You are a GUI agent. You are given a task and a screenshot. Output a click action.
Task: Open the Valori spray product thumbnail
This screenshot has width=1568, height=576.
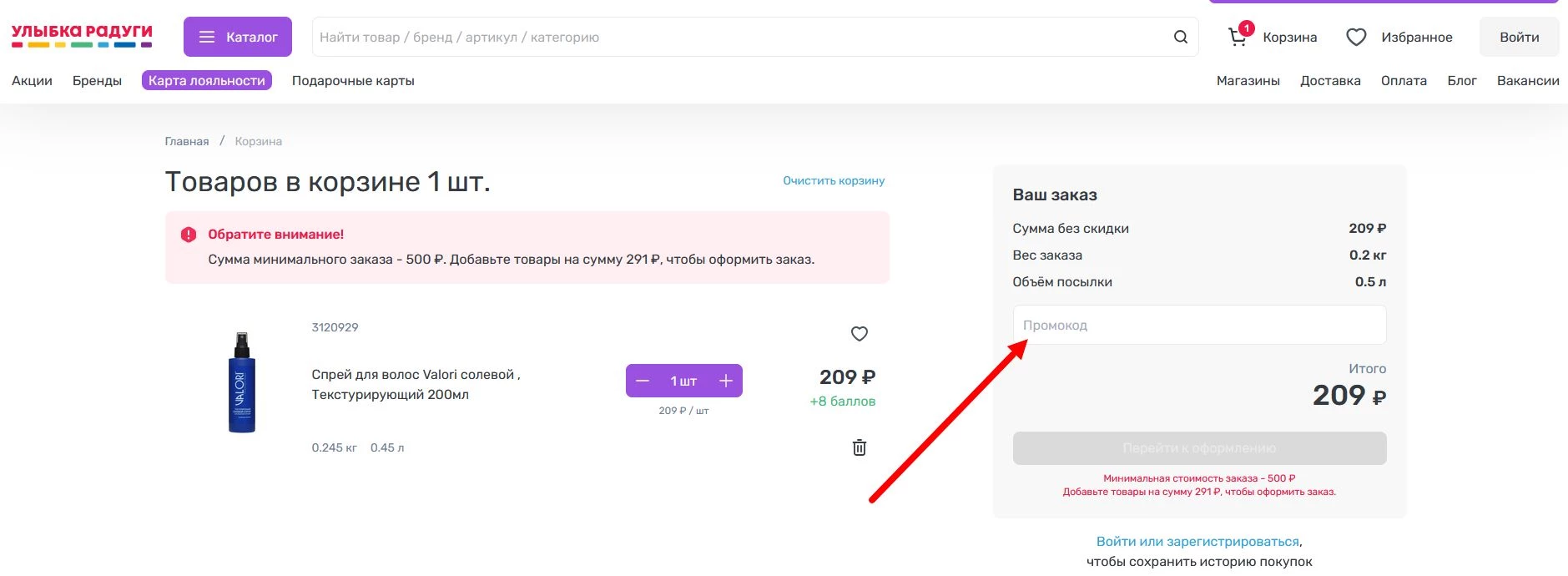point(242,382)
